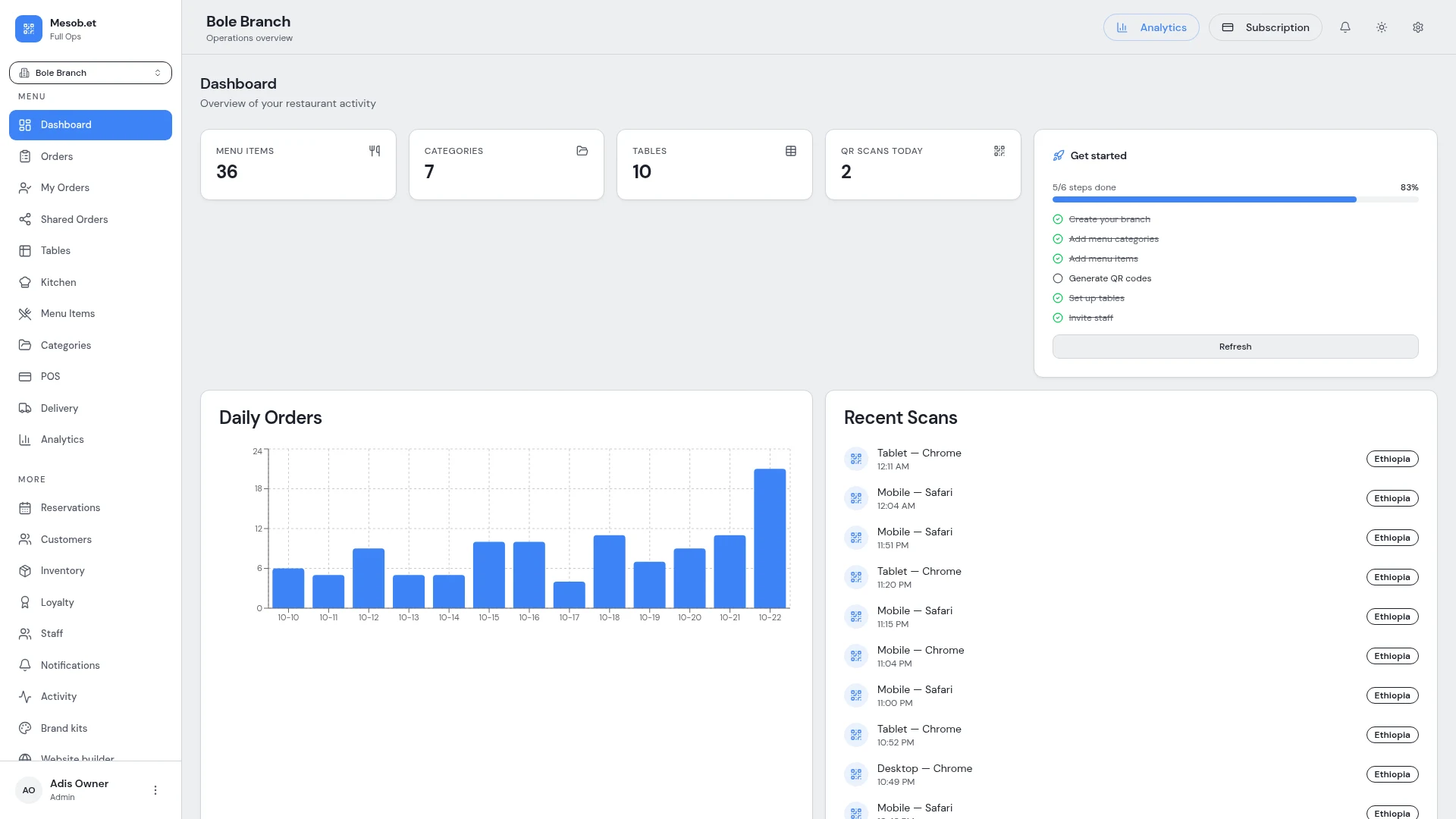This screenshot has width=1456, height=819.
Task: Click the Delivery truck icon in the sidebar
Action: pos(25,408)
